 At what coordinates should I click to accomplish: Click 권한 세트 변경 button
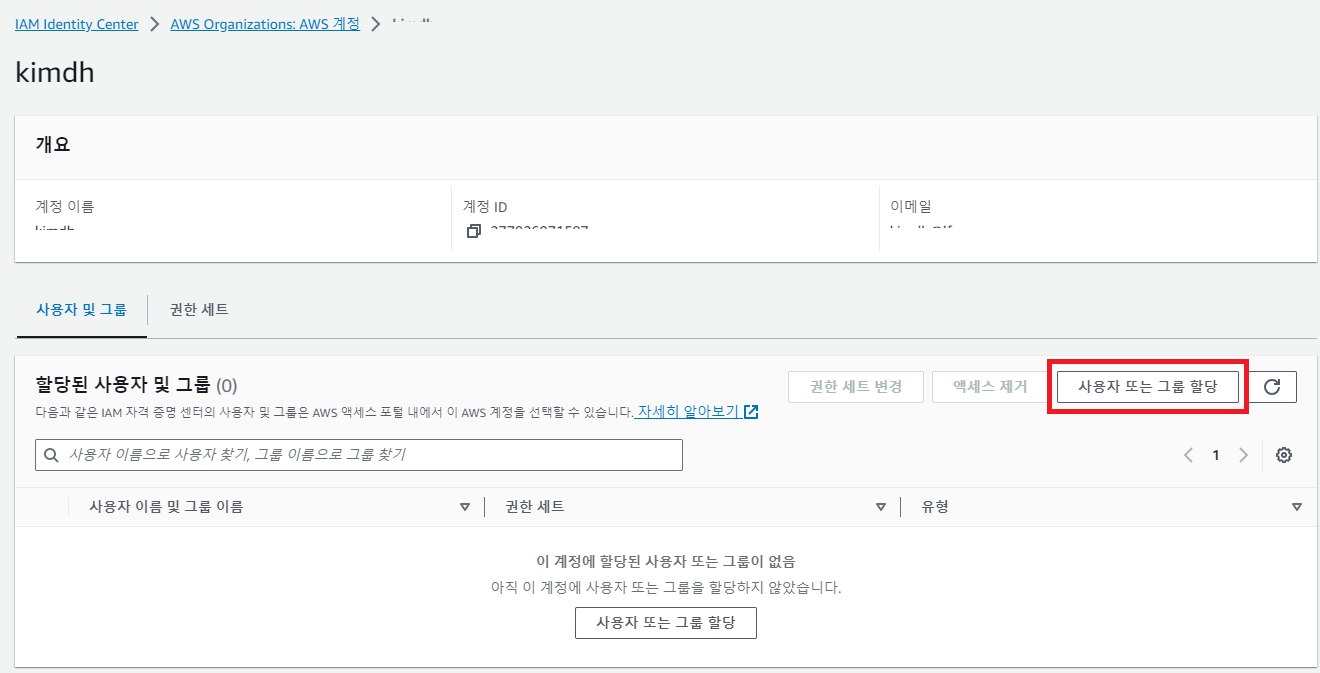[855, 387]
